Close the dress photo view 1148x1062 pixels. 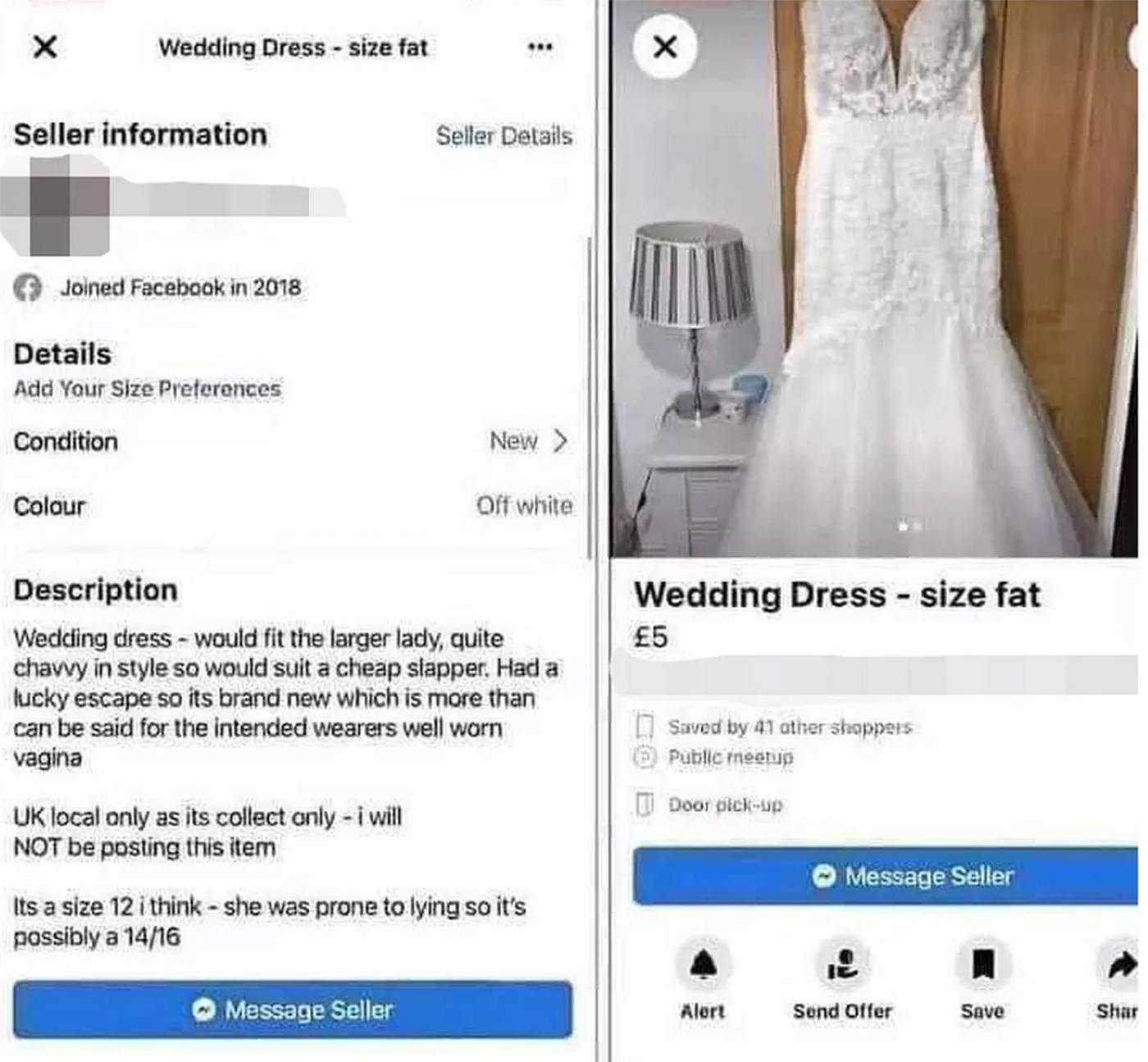[665, 47]
